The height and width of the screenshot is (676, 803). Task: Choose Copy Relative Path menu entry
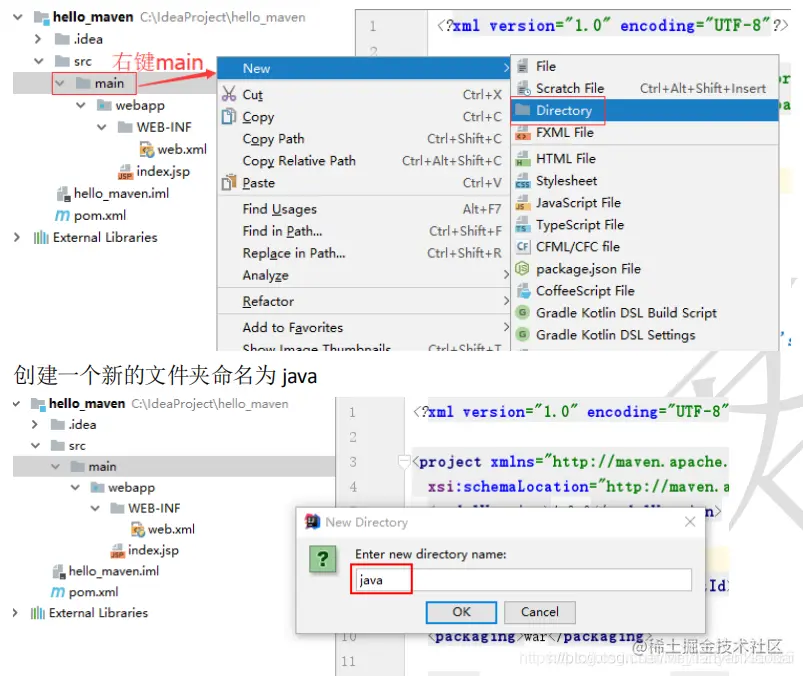tap(364, 161)
